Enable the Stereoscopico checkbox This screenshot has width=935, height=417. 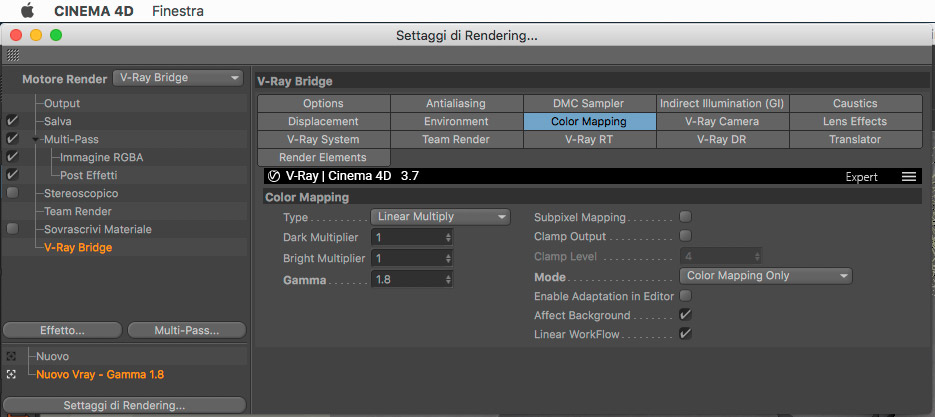(13, 193)
